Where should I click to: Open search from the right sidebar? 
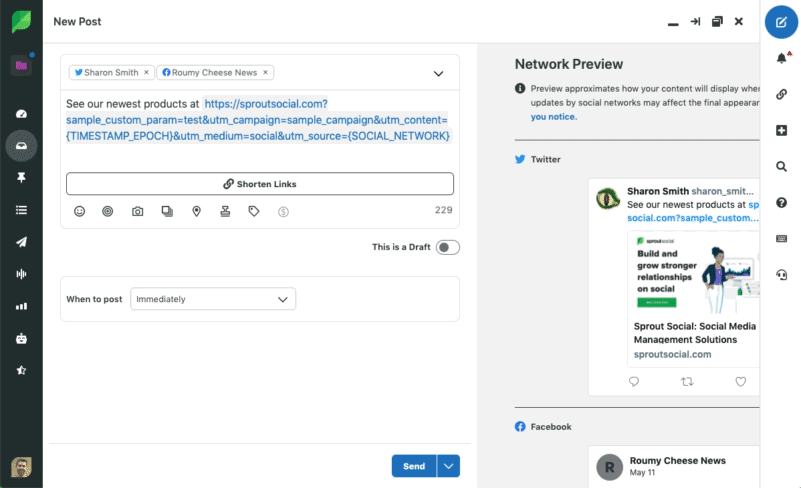point(782,166)
